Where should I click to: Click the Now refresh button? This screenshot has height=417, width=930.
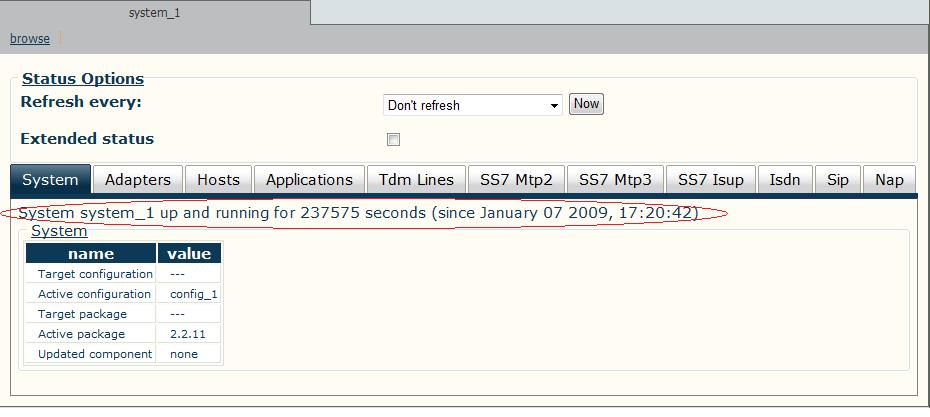point(586,104)
